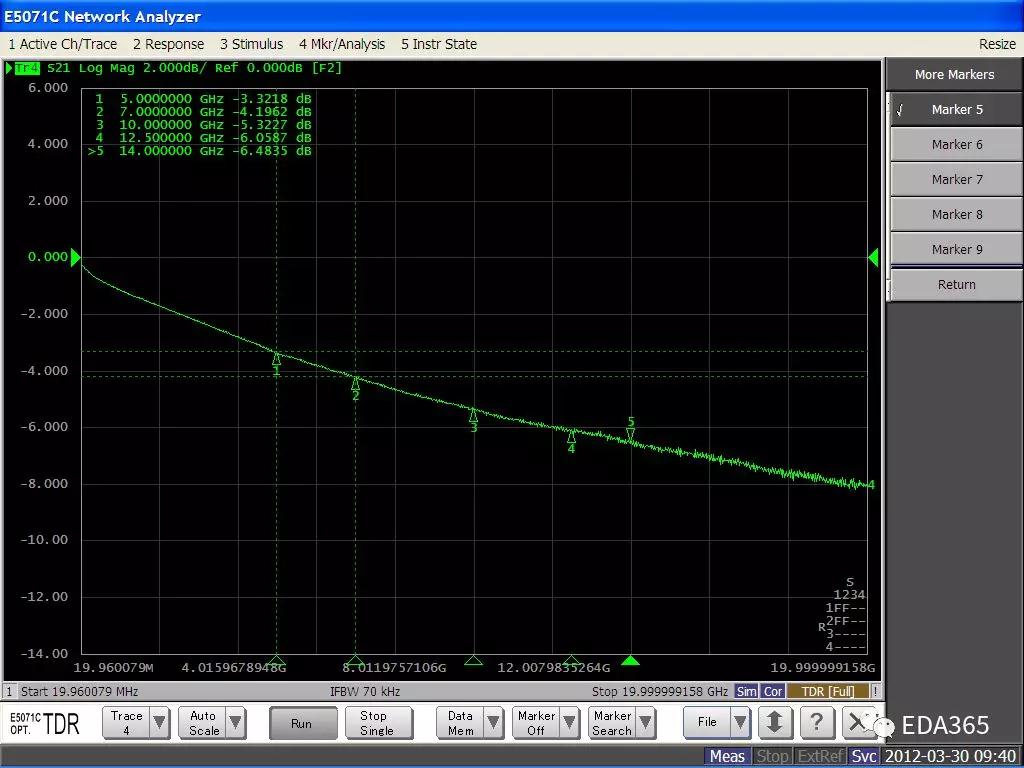The width and height of the screenshot is (1024, 768).
Task: Turn on Marker 8
Action: (x=955, y=215)
